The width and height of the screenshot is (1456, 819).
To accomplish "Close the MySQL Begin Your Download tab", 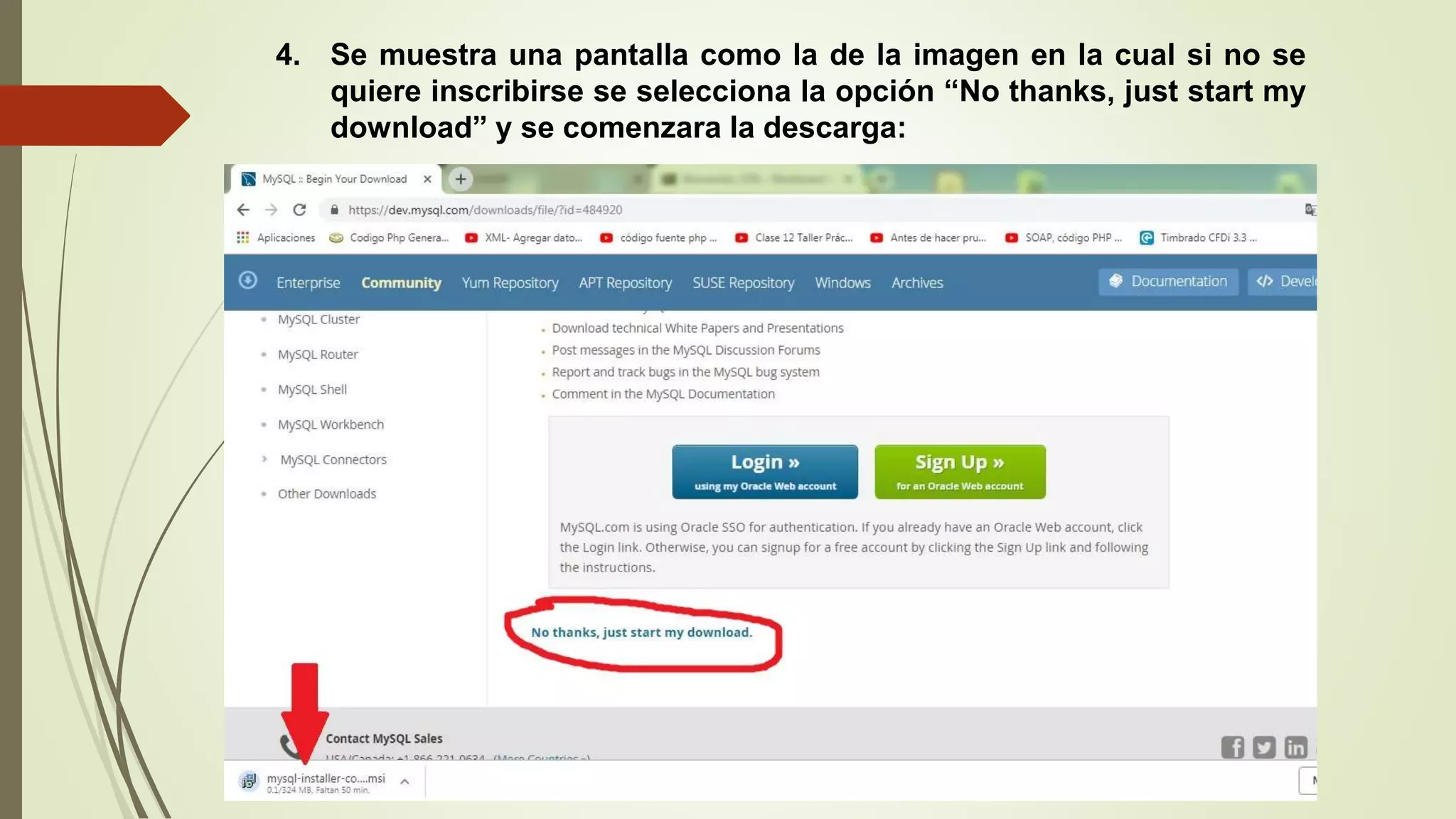I will pyautogui.click(x=427, y=179).
